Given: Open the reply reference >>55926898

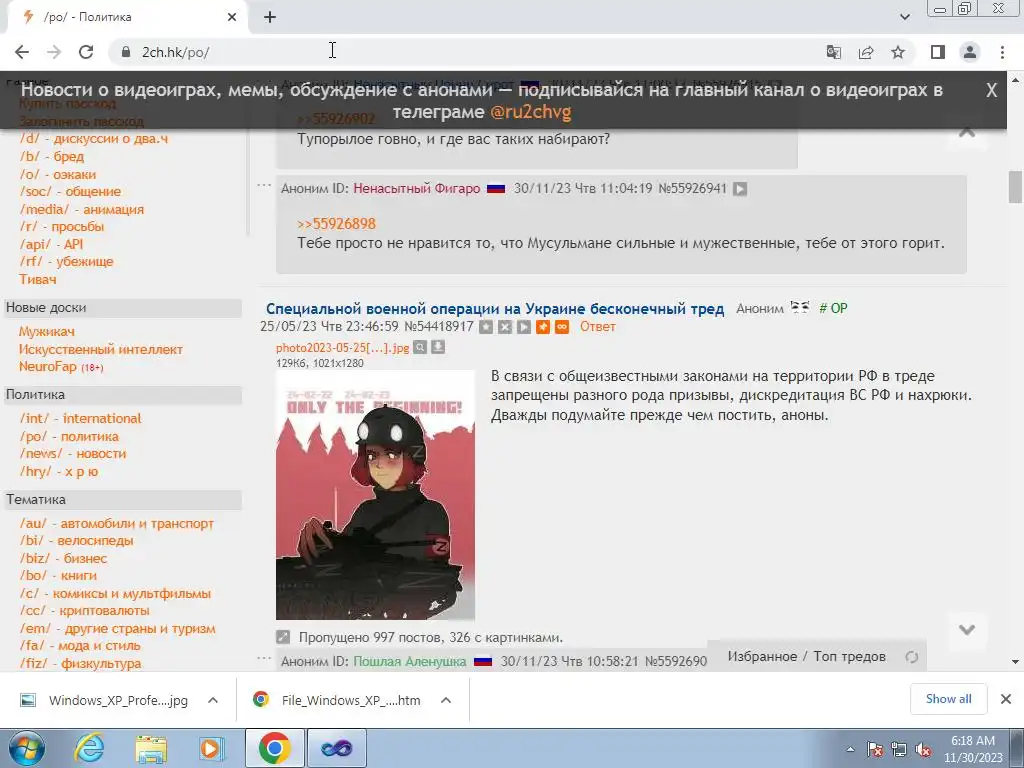Looking at the screenshot, I should click(336, 224).
